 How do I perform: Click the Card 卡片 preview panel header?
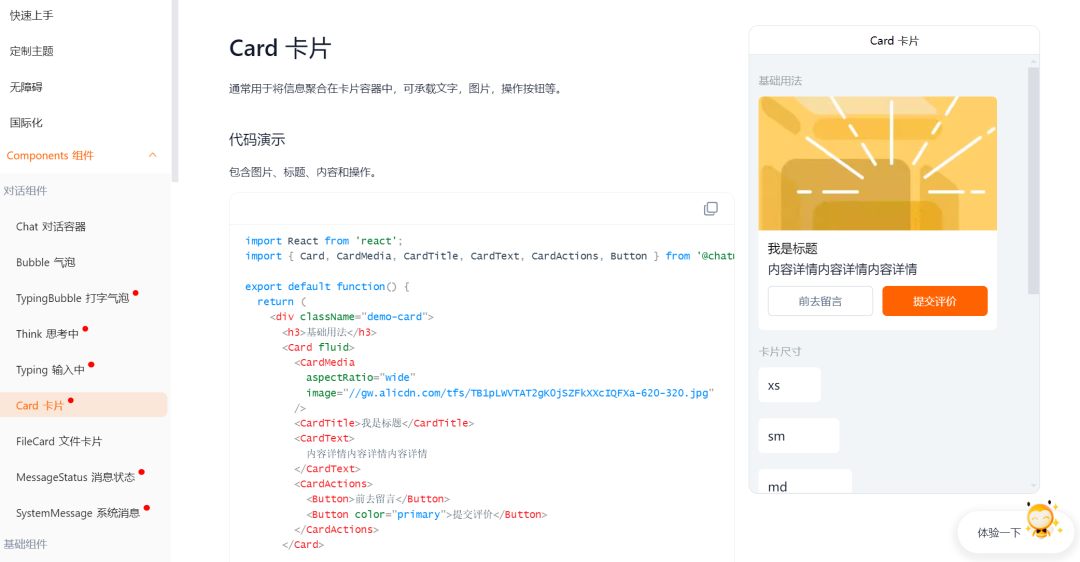894,41
